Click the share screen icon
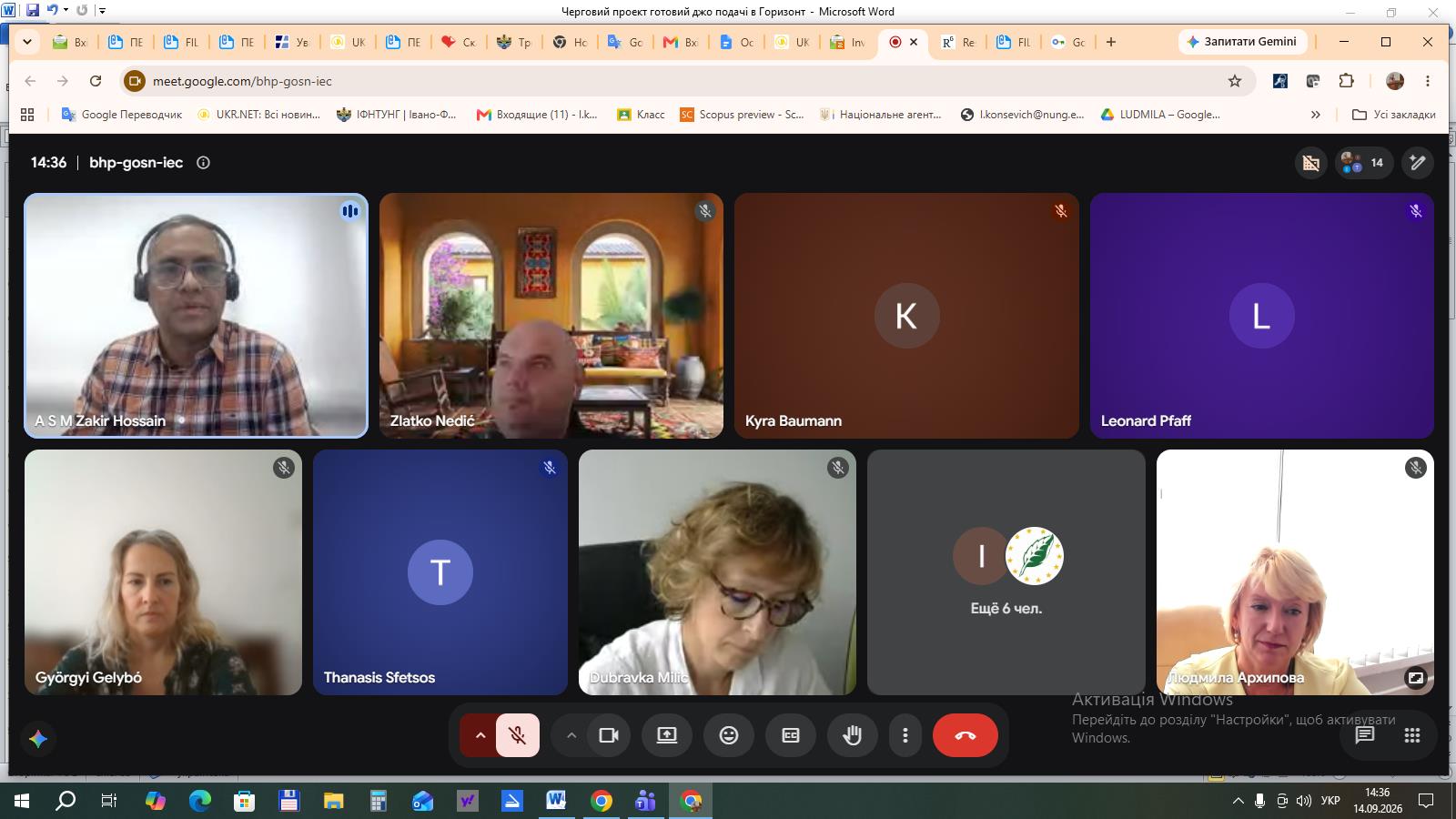 point(667,735)
